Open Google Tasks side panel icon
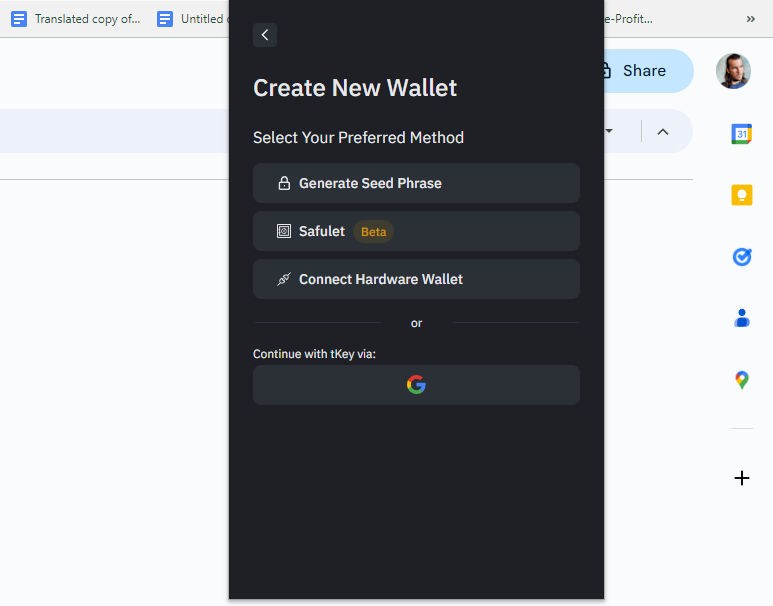773x606 pixels. point(741,257)
